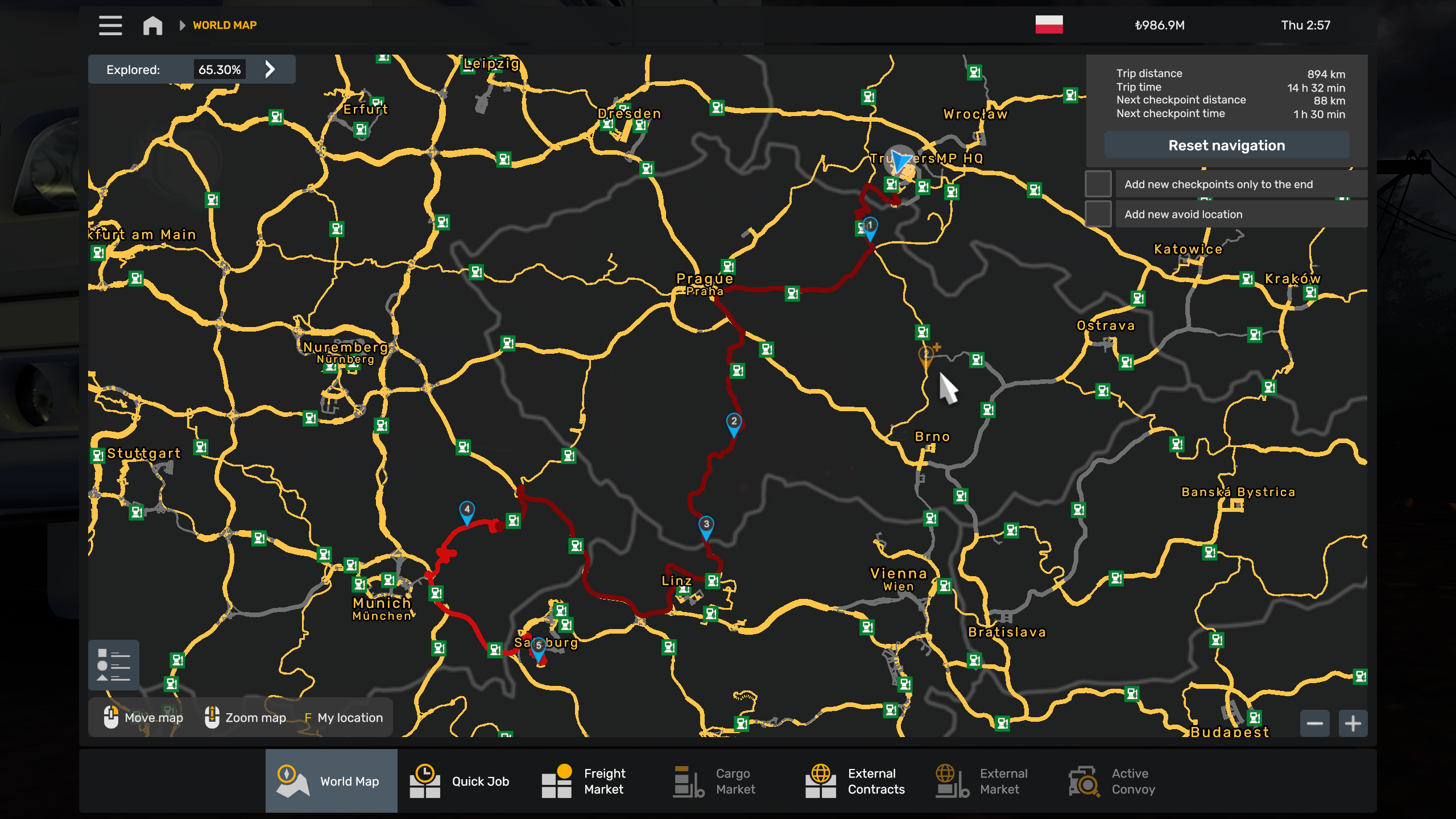Zoom out with the minus button
The width and height of the screenshot is (1456, 819).
1314,723
